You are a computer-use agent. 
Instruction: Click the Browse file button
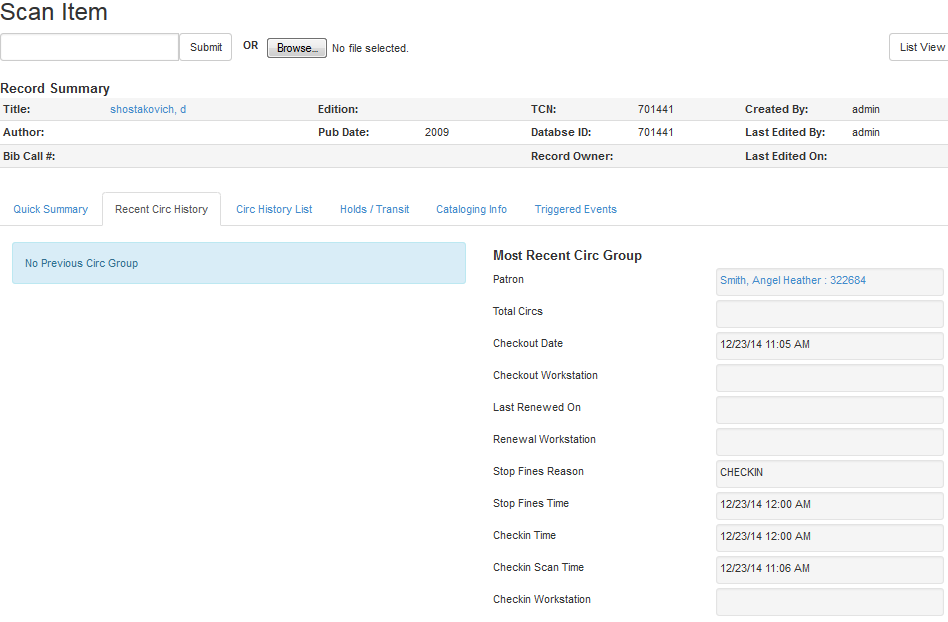pyautogui.click(x=296, y=48)
